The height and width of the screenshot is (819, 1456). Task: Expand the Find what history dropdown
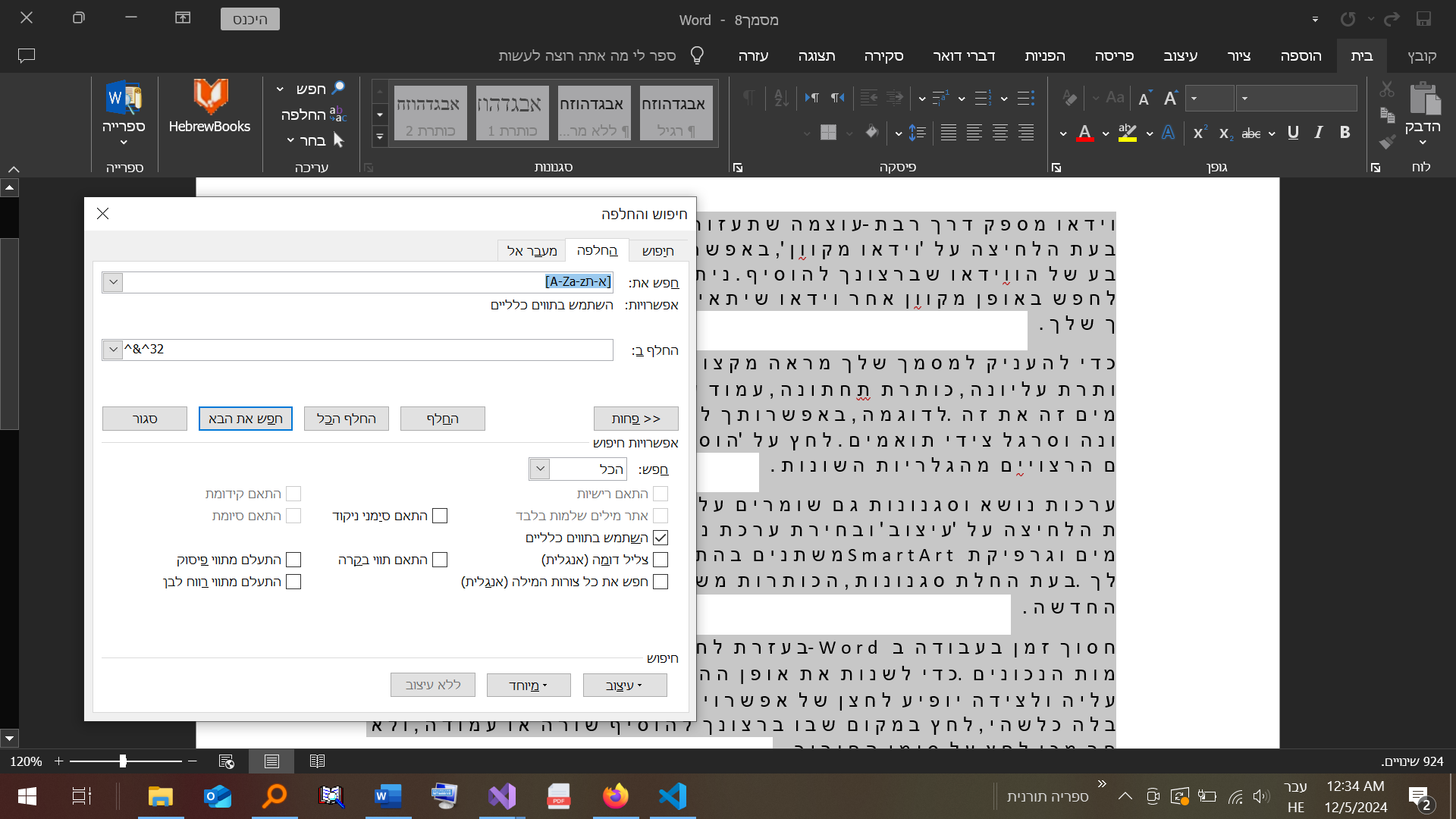112,282
